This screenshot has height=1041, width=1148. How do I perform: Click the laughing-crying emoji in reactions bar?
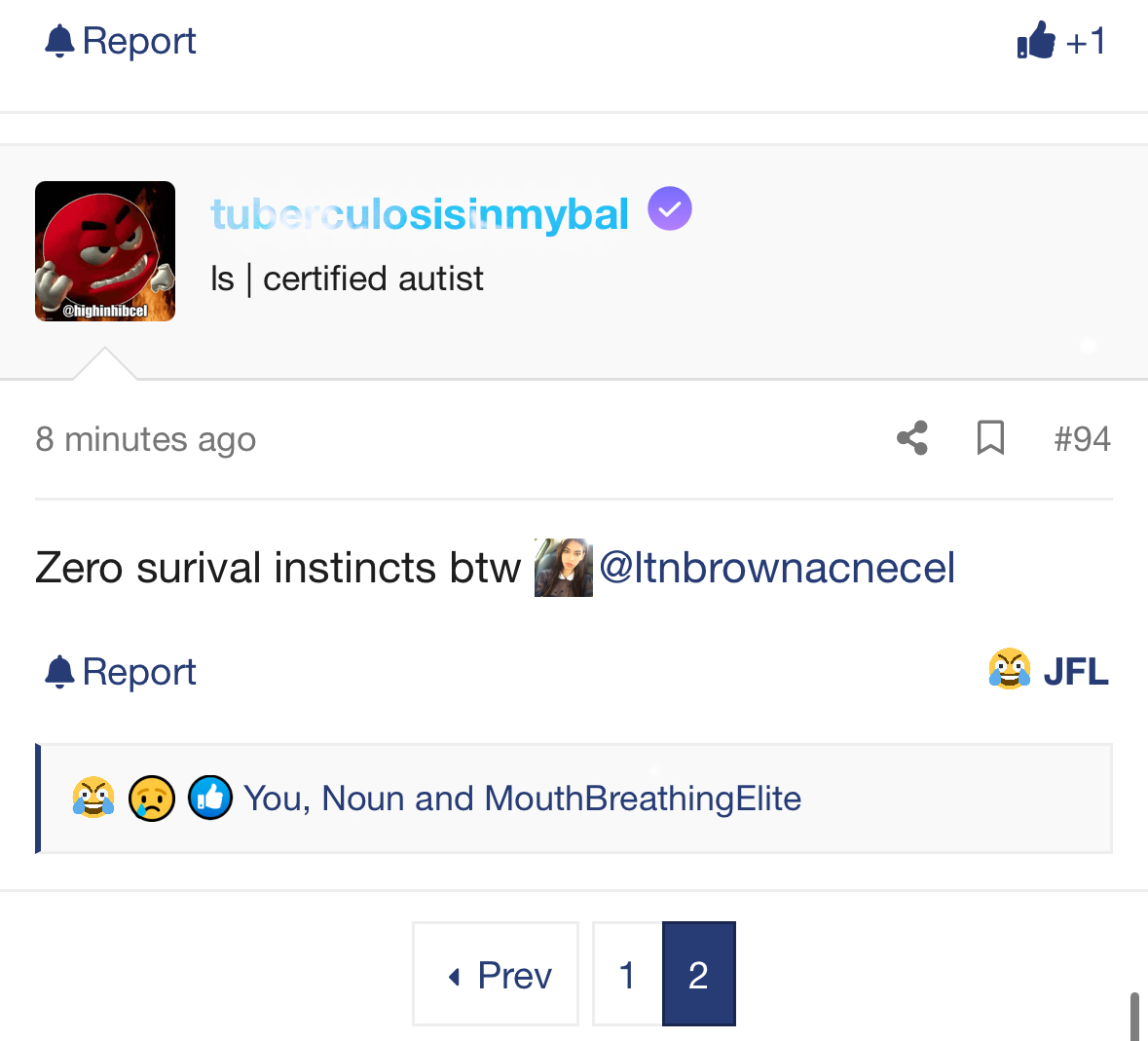click(93, 799)
